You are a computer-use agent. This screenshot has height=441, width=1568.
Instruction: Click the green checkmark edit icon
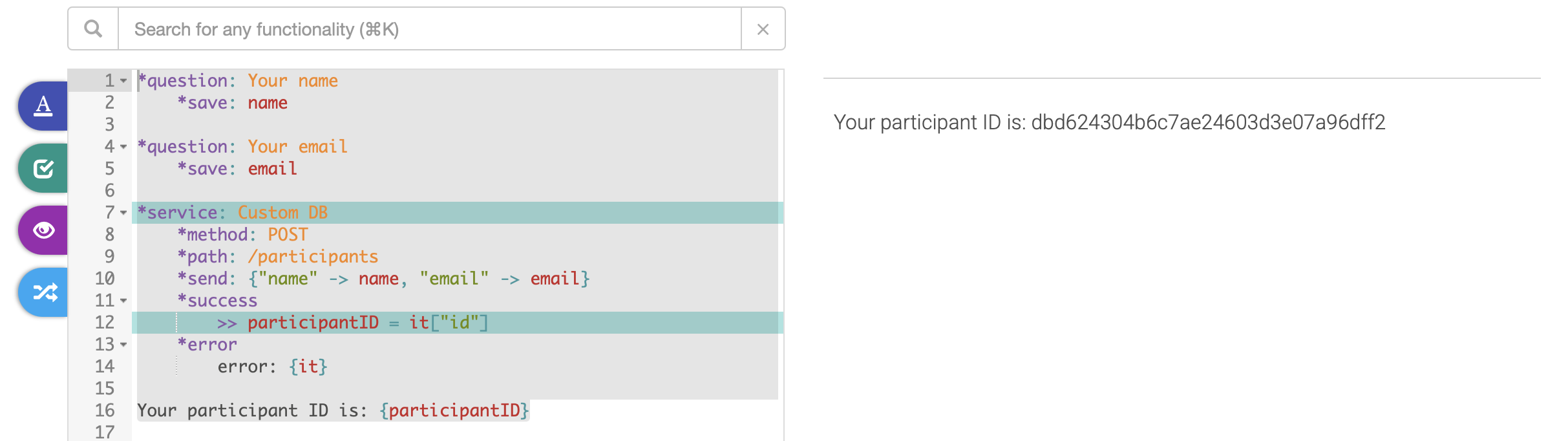tap(43, 168)
